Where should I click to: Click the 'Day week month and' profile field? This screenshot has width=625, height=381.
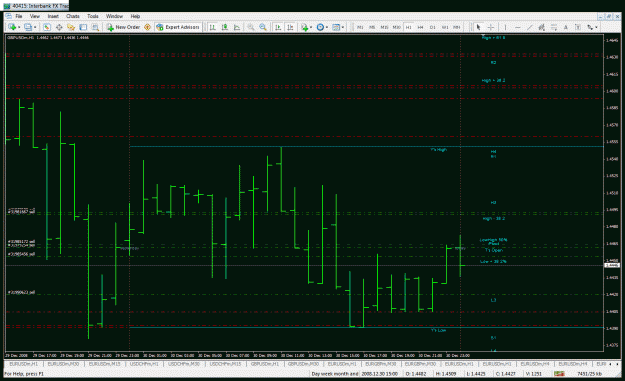point(335,373)
